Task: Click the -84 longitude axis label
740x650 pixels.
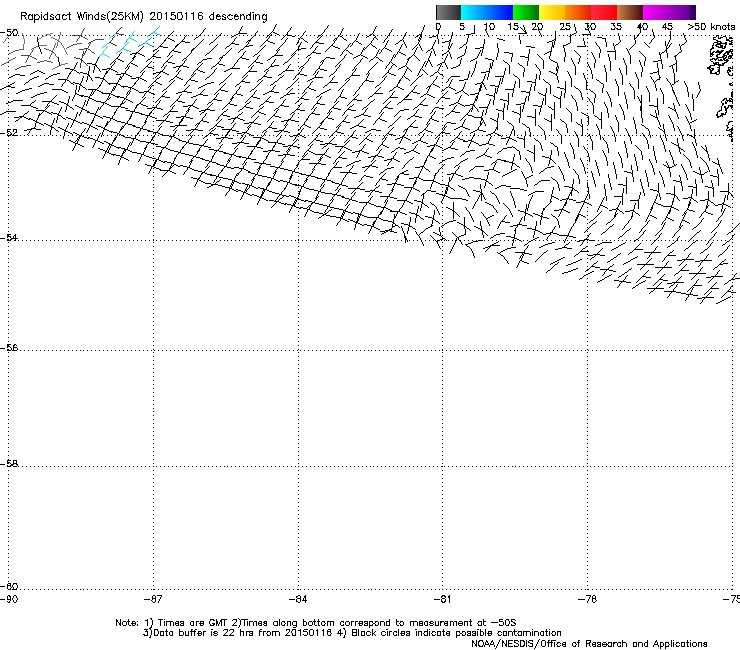Action: click(298, 599)
